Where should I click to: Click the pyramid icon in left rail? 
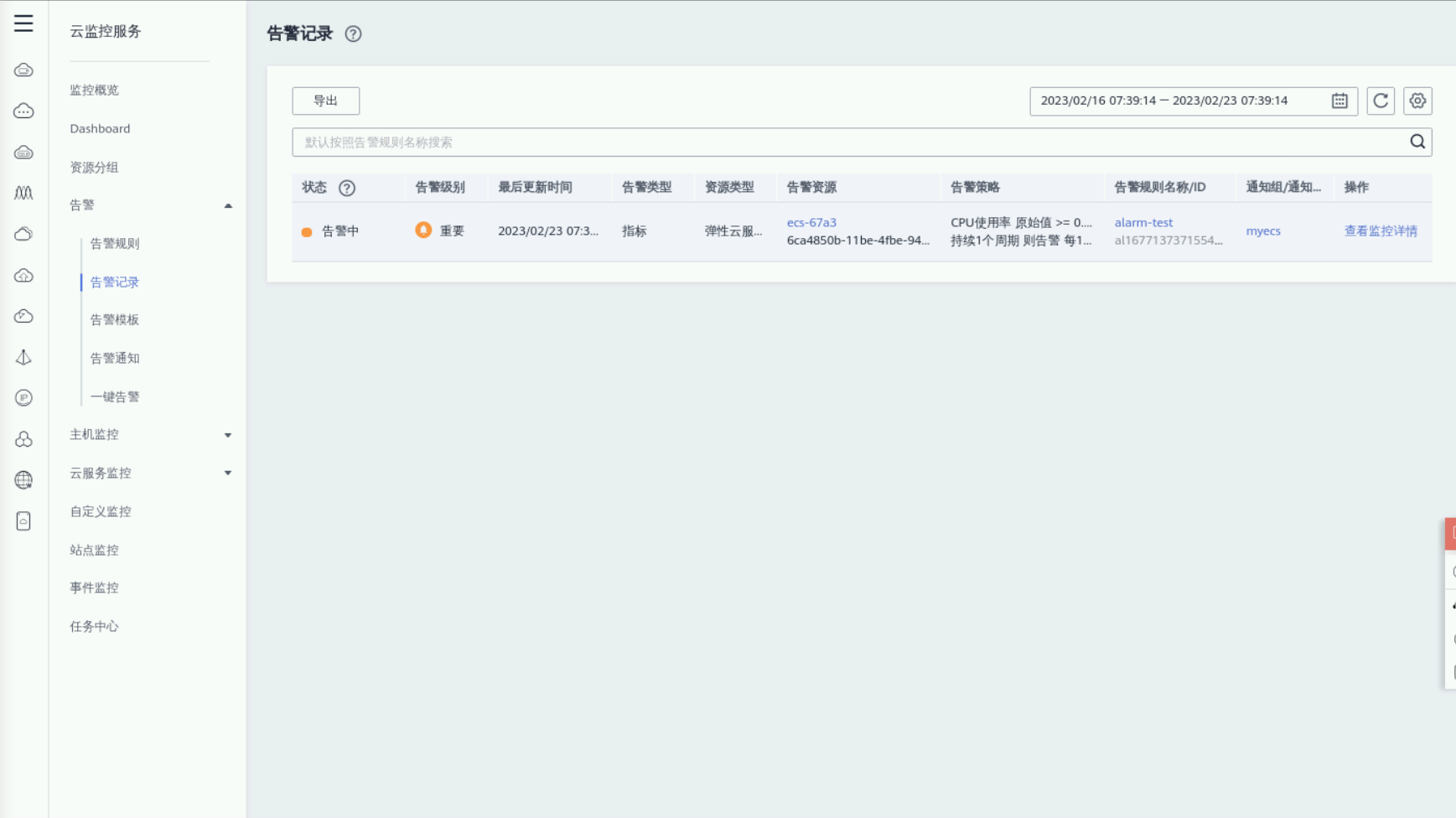[23, 357]
